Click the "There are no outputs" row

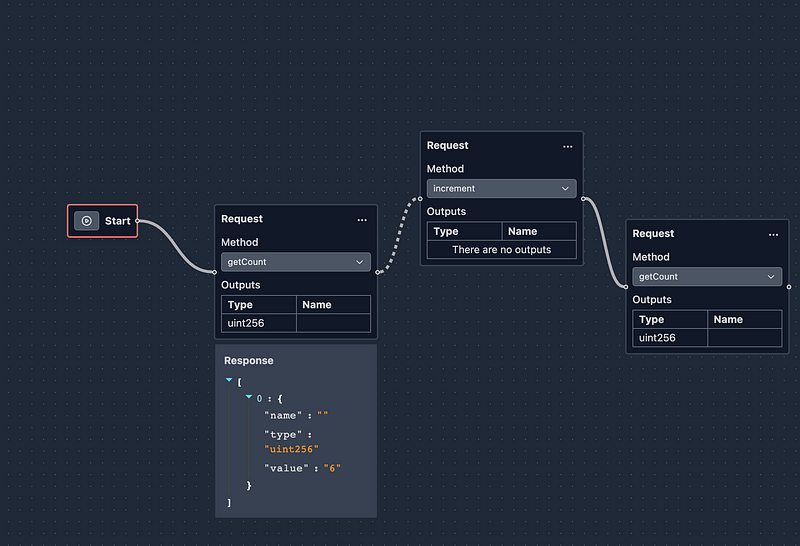coord(502,250)
